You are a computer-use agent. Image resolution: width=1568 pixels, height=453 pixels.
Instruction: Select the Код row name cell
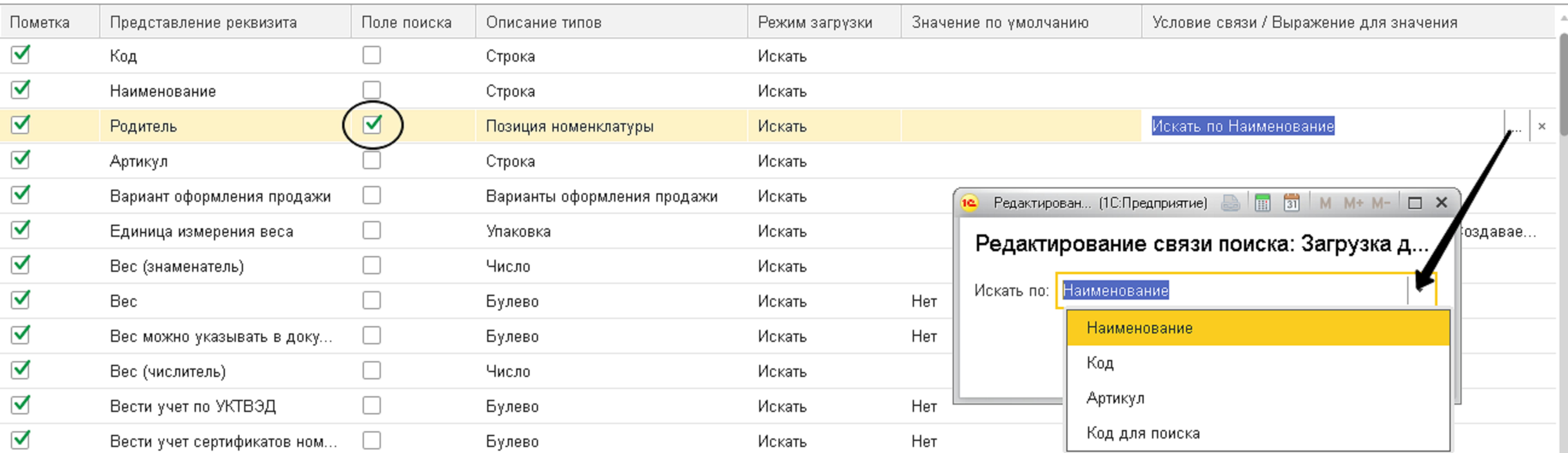(x=225, y=56)
